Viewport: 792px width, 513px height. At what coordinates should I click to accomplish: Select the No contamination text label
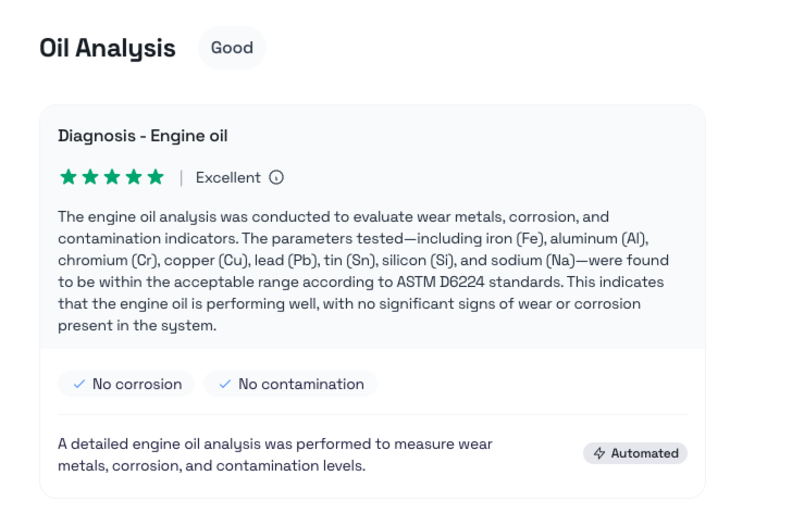301,384
